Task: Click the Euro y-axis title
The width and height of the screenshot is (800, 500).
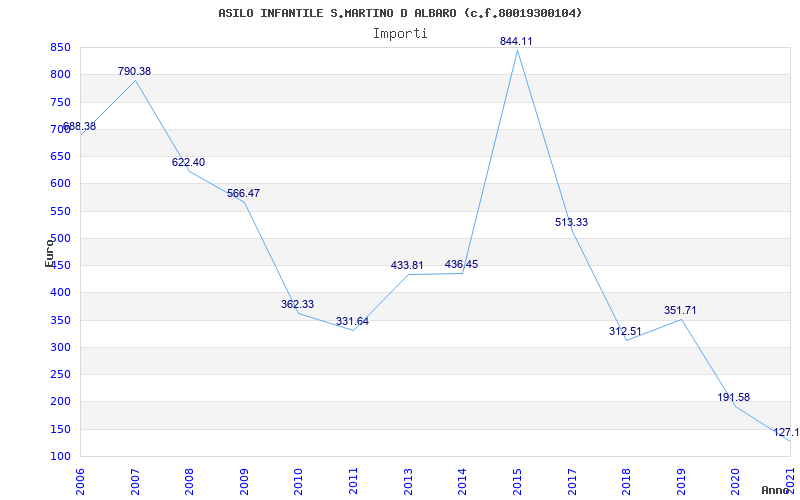Action: point(49,254)
